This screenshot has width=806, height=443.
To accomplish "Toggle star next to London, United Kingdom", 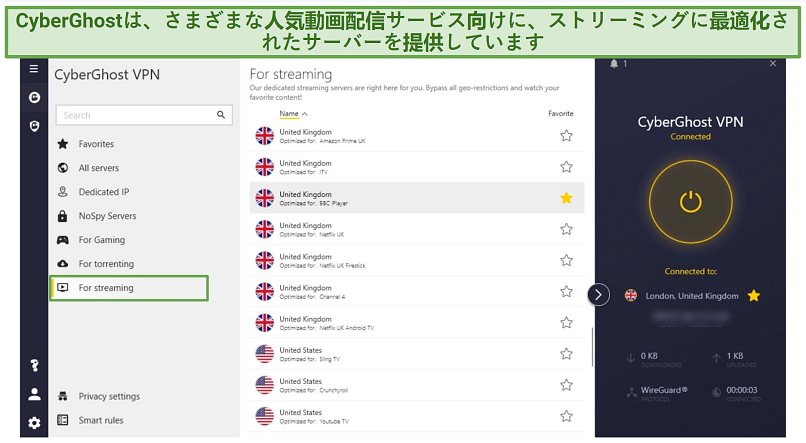I will 754,296.
